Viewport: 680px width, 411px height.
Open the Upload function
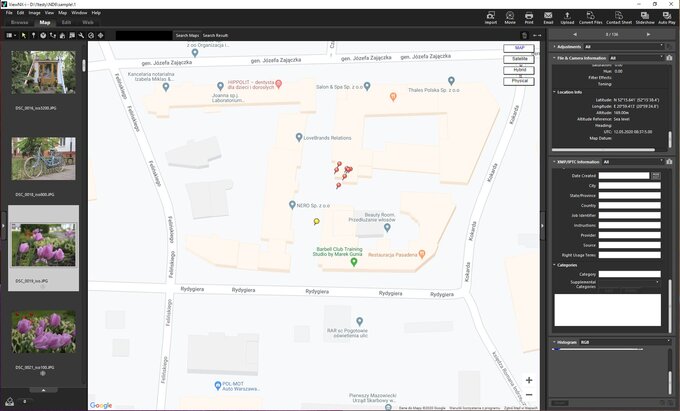567,18
